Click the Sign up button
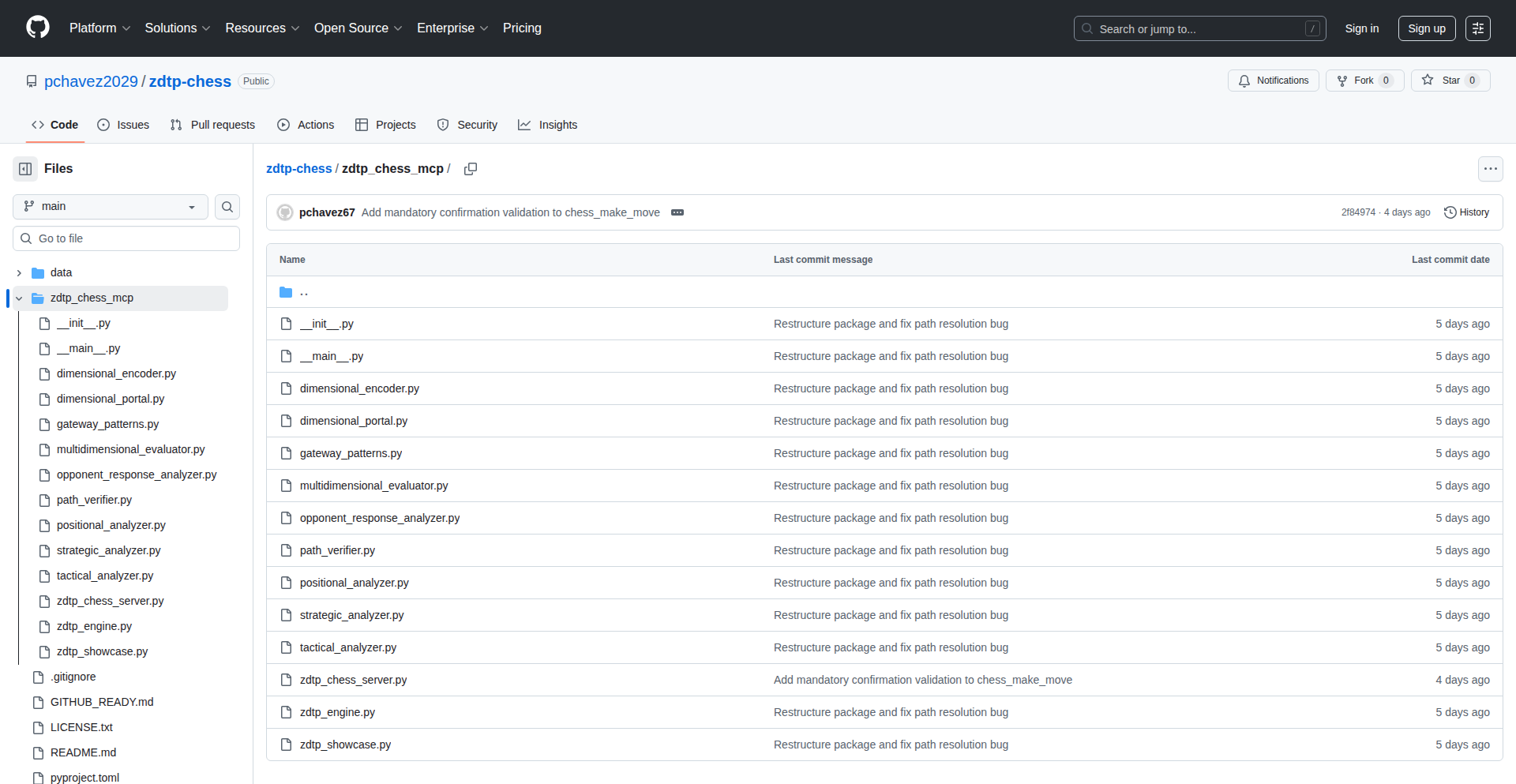Screen dimensions: 1516x784 point(1426,28)
